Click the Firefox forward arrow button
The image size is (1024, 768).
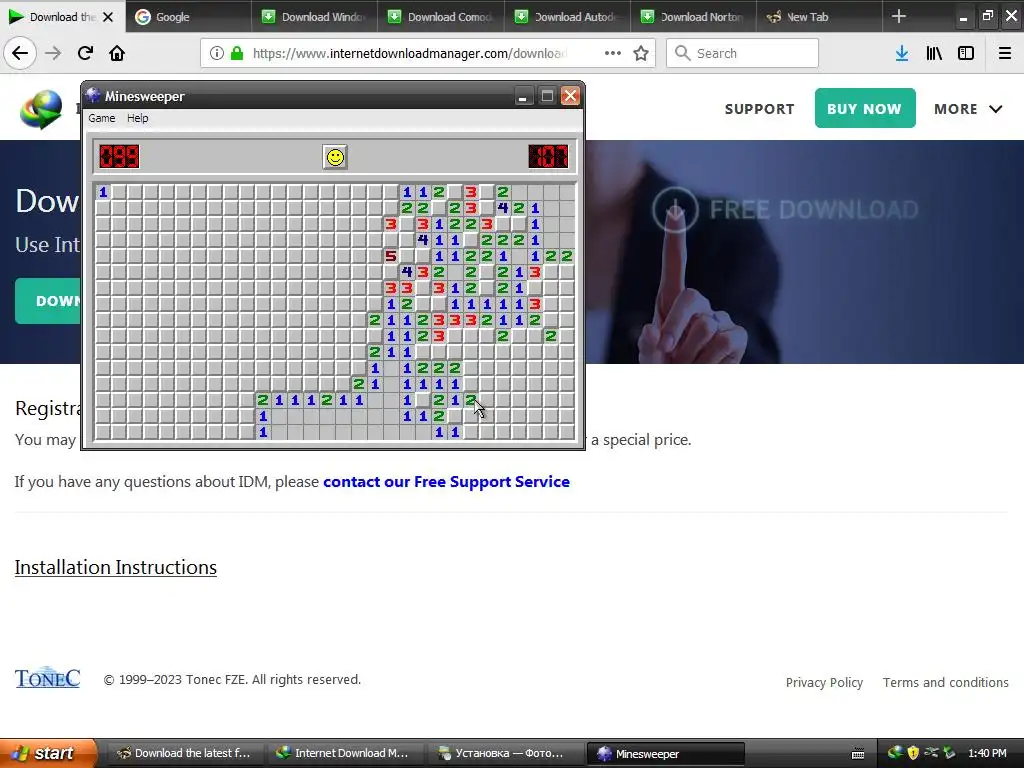[54, 53]
